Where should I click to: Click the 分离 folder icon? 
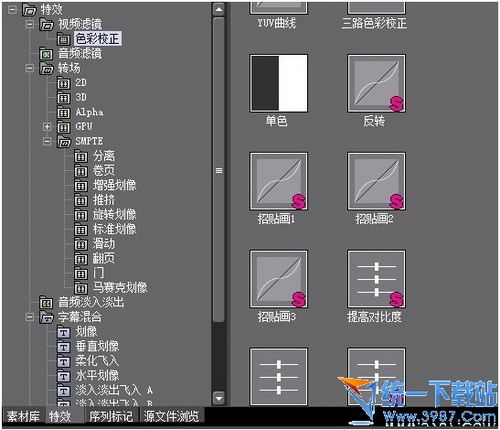[x=81, y=156]
